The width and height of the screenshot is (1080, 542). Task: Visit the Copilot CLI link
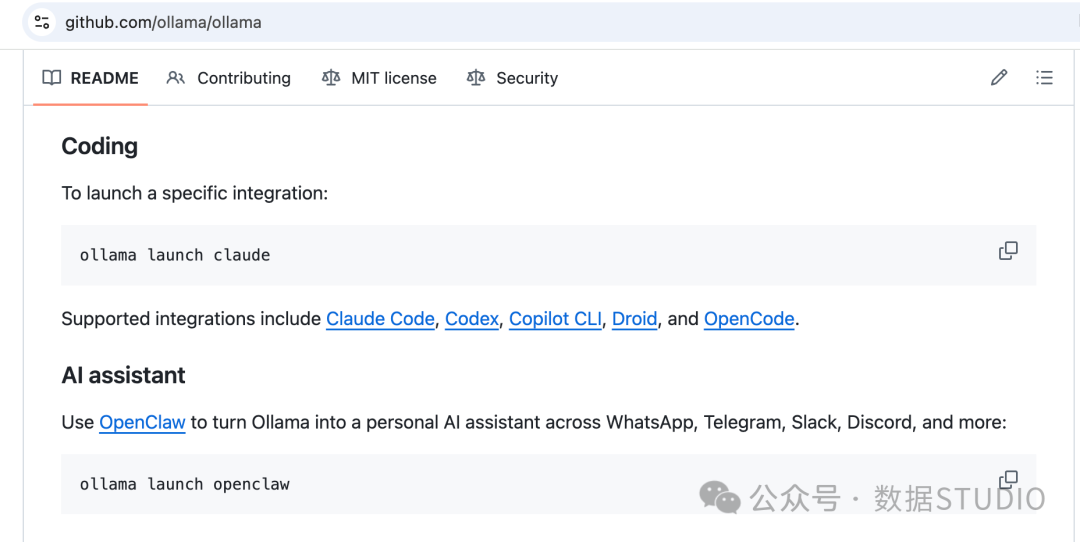pyautogui.click(x=555, y=319)
